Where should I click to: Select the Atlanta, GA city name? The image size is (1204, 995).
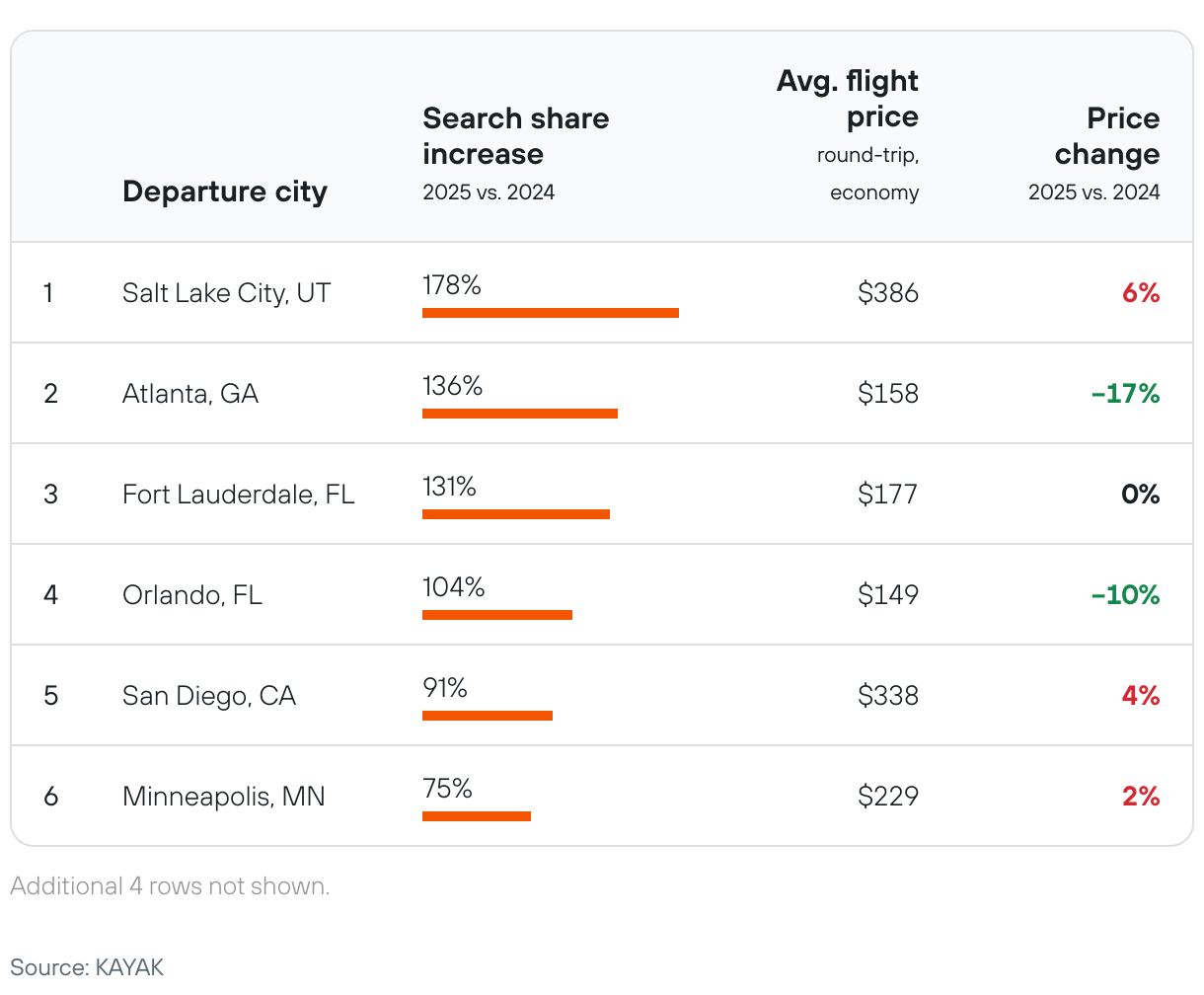189,394
